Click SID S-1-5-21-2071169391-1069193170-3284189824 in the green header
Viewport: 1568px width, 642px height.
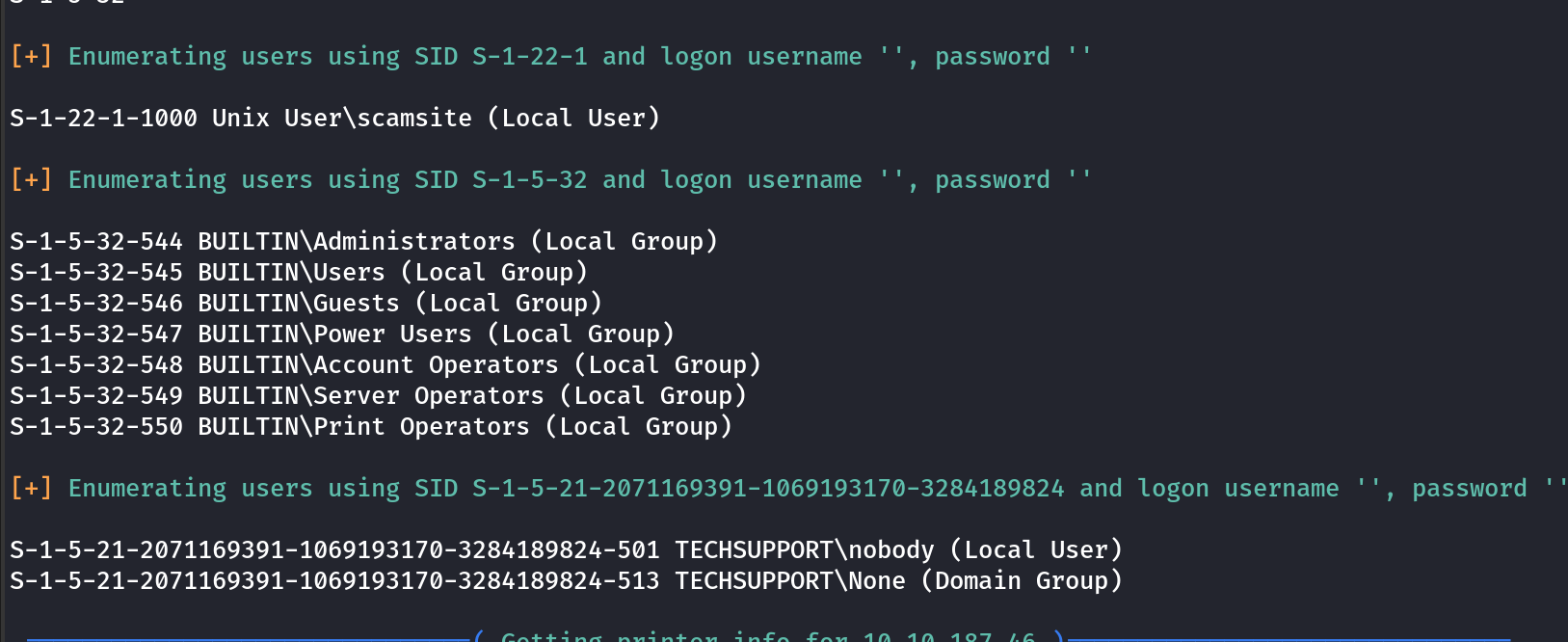[x=768, y=489]
